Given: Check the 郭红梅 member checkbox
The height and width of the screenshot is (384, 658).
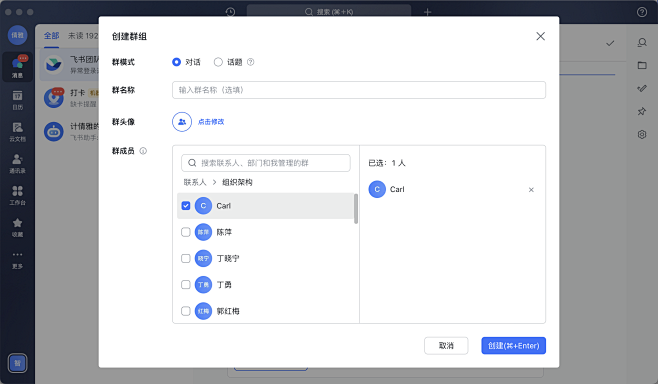Looking at the screenshot, I should point(185,311).
